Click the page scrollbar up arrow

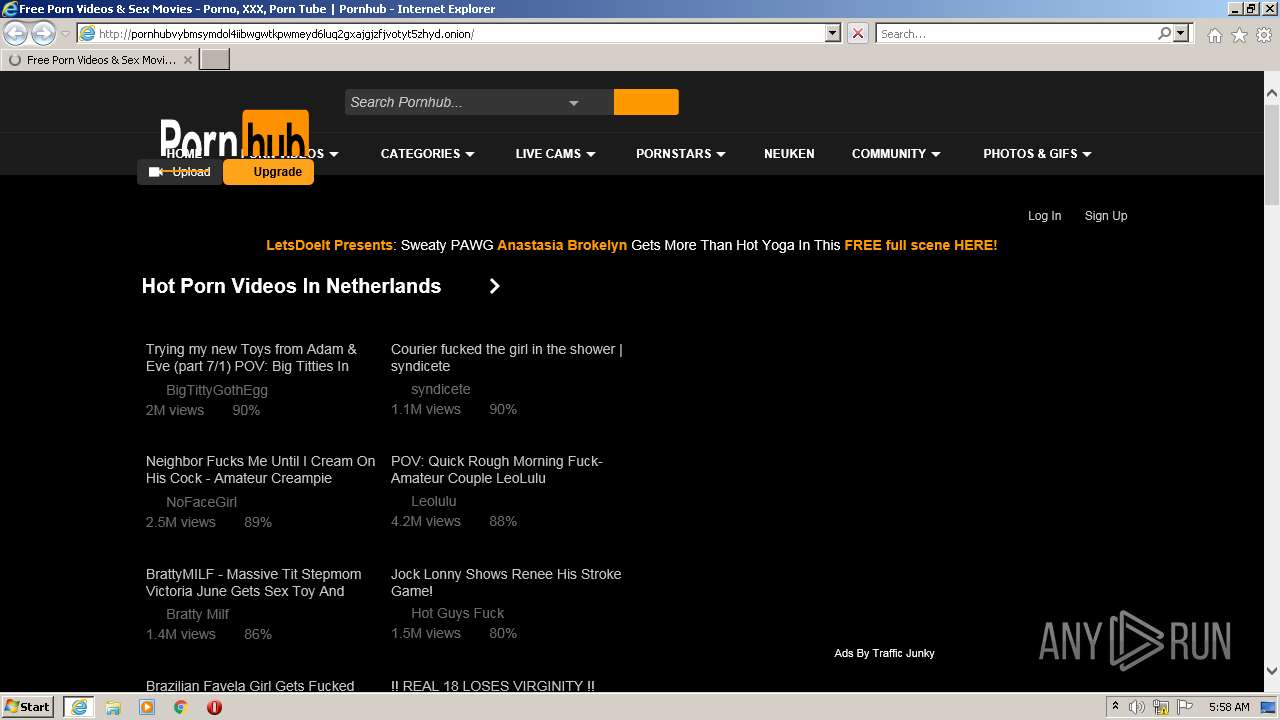[x=1271, y=94]
